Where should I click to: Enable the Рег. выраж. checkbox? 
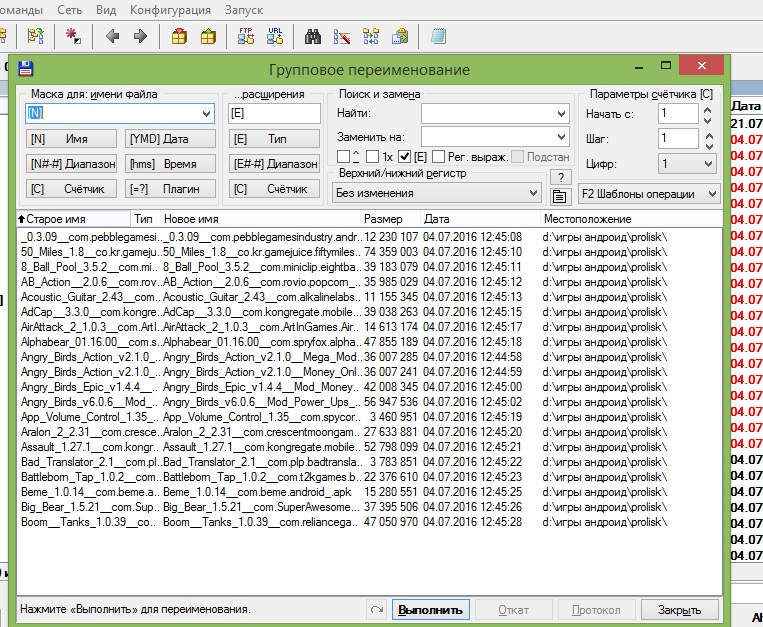(x=438, y=157)
